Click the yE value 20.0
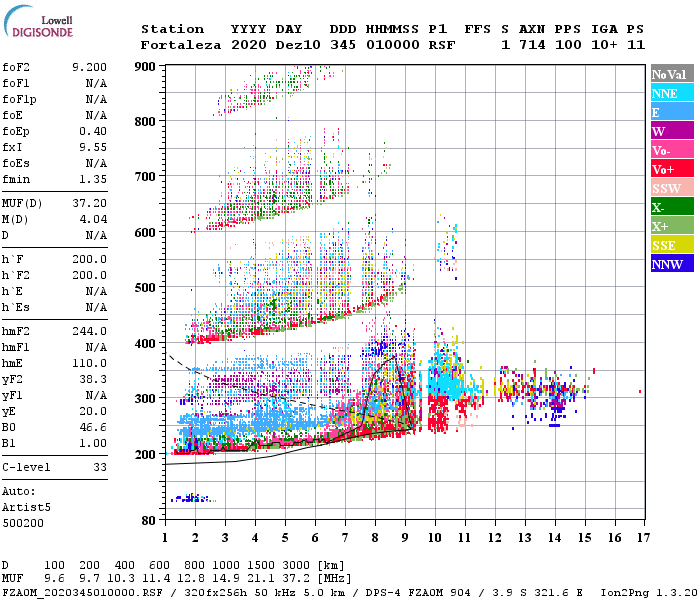The image size is (700, 600). click(93, 411)
